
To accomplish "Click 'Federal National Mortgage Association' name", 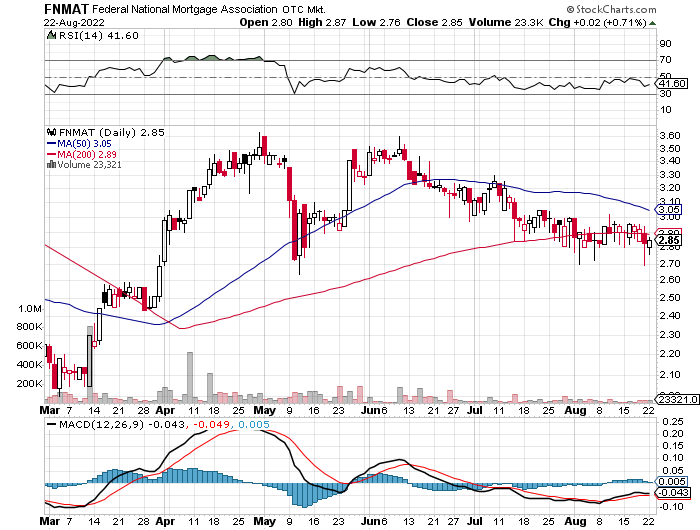I will (x=185, y=9).
